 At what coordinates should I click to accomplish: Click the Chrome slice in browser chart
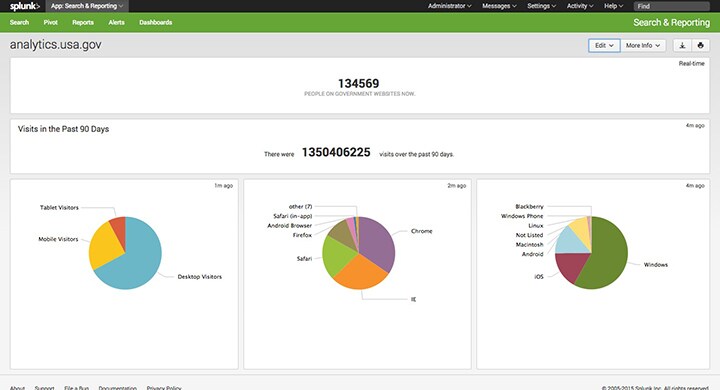coord(377,243)
